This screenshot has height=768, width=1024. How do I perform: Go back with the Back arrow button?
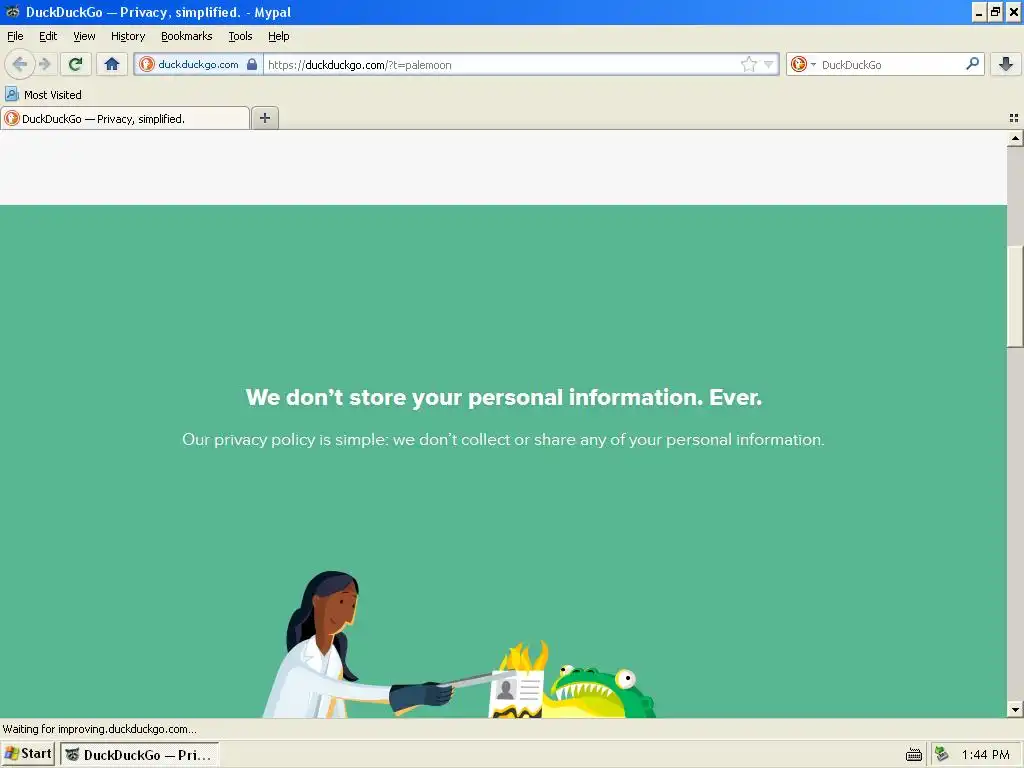click(20, 64)
